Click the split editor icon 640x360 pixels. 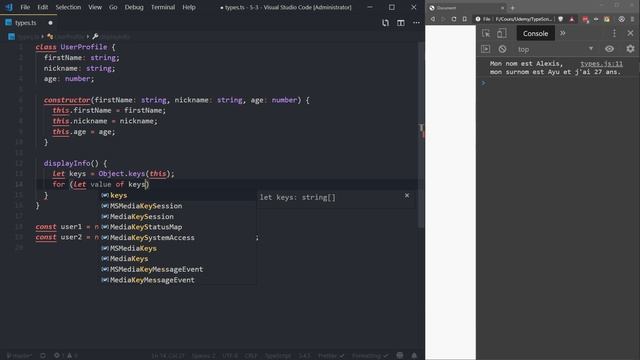point(401,23)
